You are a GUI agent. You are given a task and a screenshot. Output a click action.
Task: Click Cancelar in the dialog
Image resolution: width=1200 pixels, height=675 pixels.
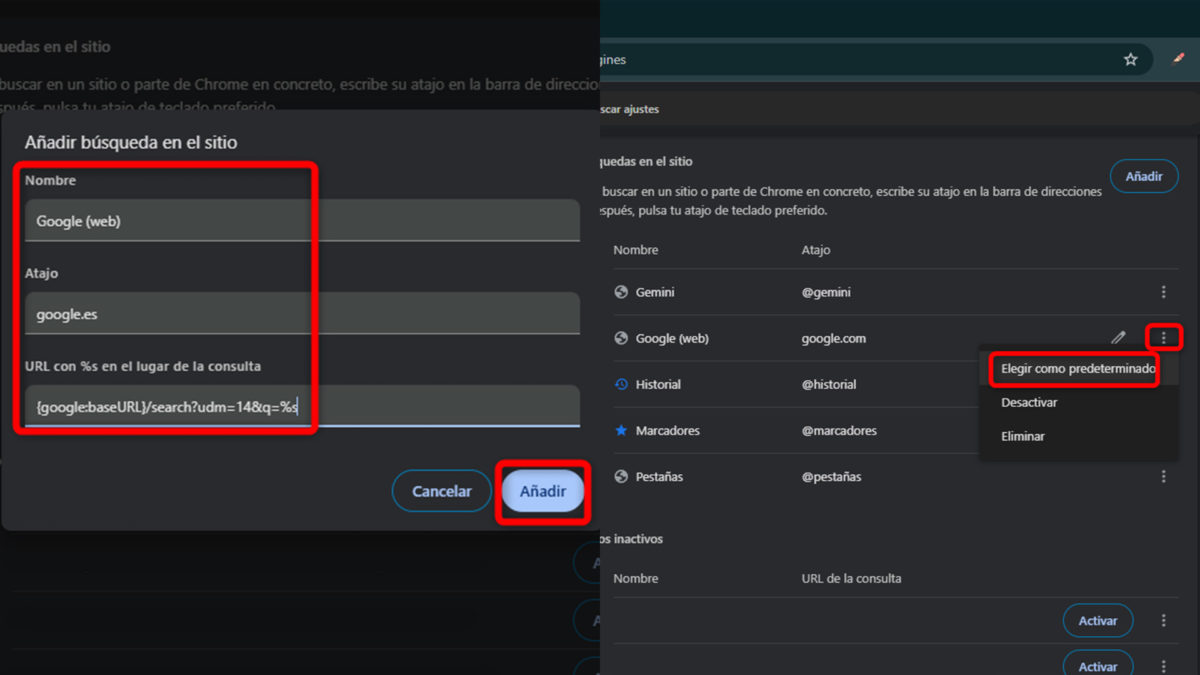coord(442,491)
